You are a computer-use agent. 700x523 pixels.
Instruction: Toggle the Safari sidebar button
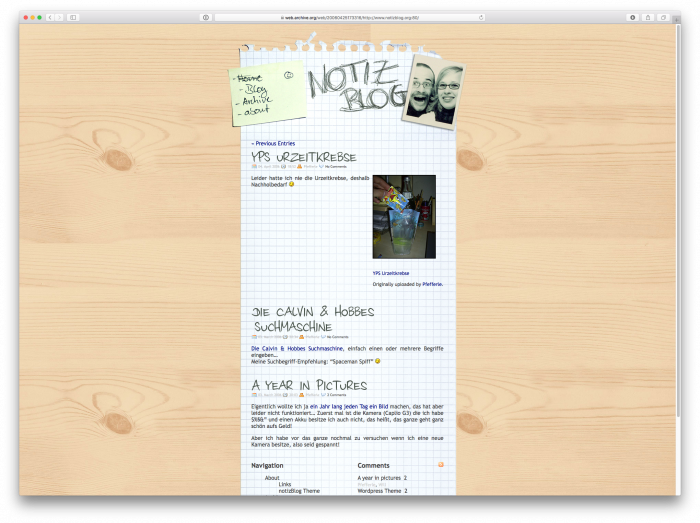73,17
